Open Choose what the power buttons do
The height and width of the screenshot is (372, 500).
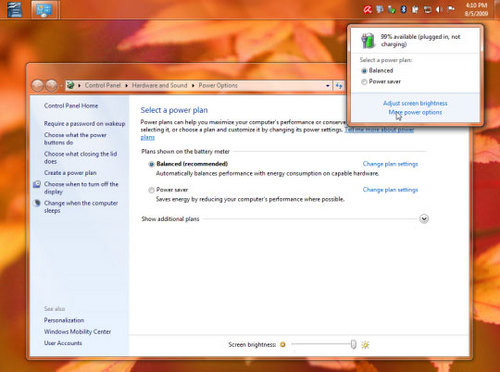tap(75, 139)
